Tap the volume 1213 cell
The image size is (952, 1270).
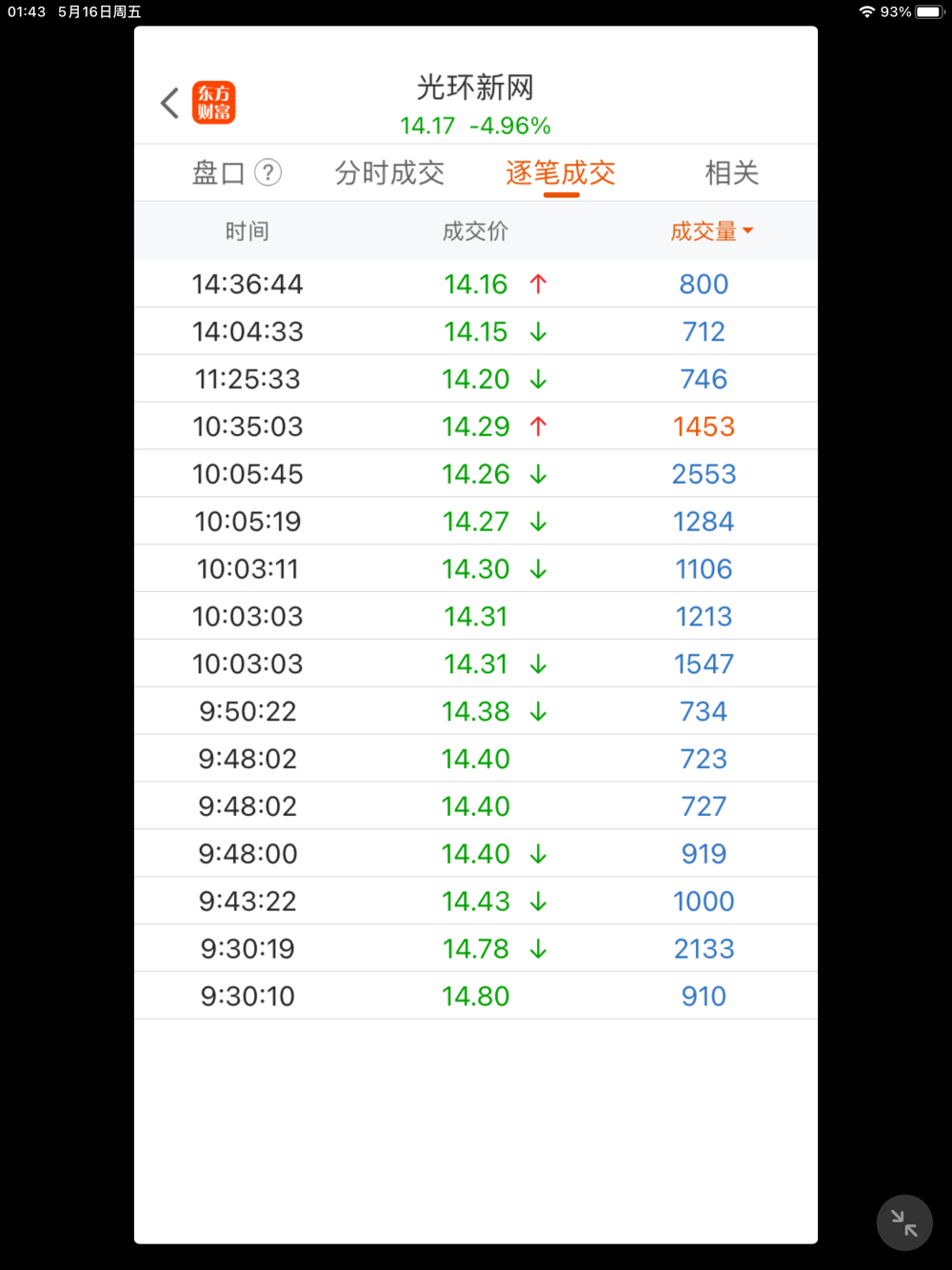click(704, 617)
